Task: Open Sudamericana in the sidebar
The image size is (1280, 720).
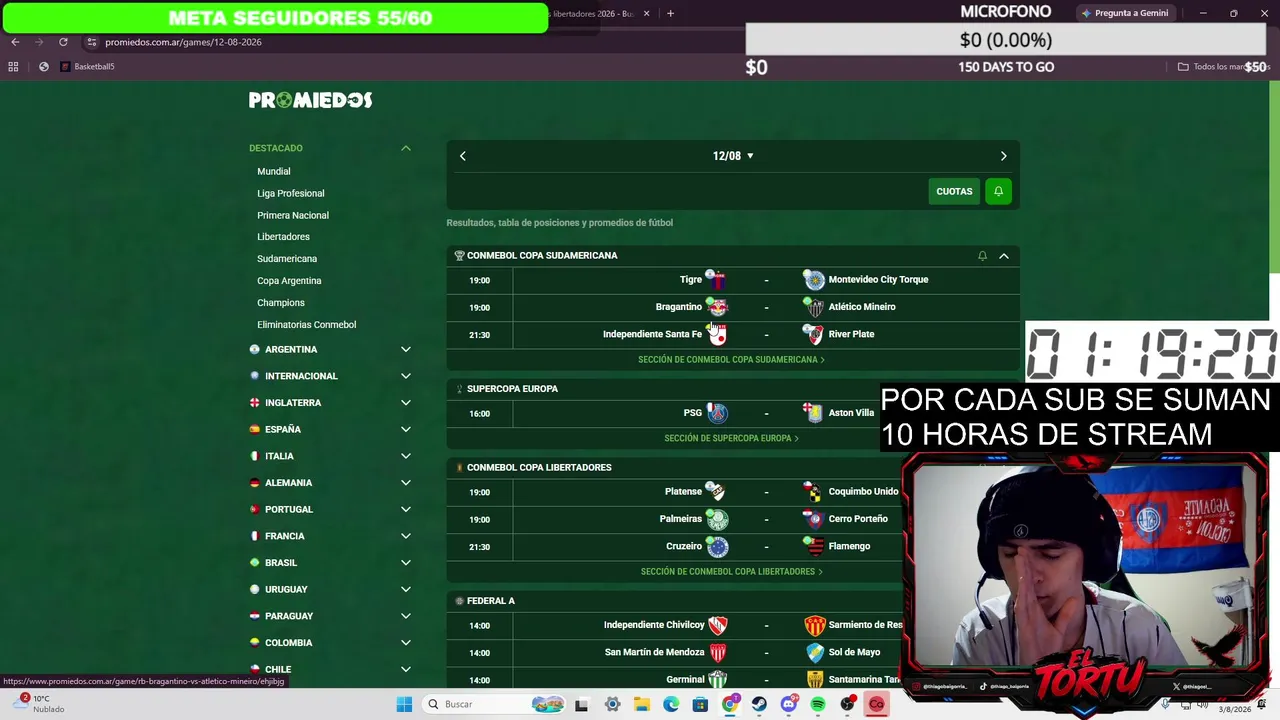Action: click(287, 259)
